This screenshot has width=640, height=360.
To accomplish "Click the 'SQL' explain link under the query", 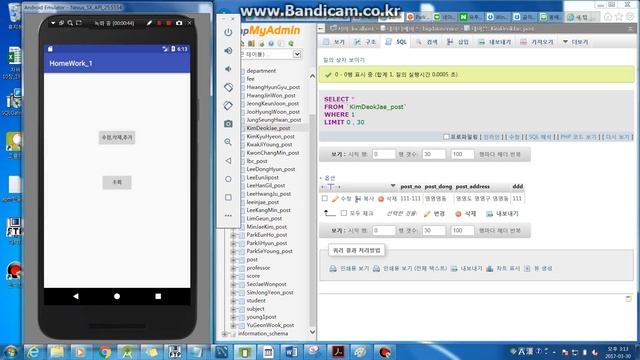I will coord(540,137).
